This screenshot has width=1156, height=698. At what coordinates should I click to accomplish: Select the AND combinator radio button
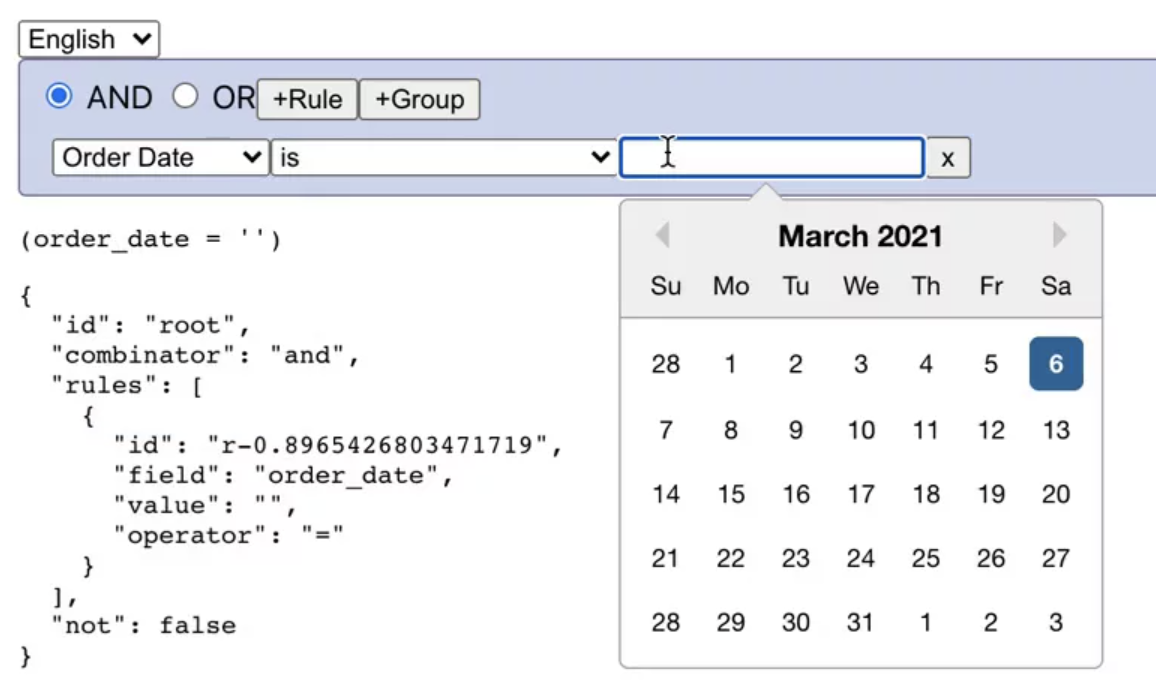click(59, 96)
